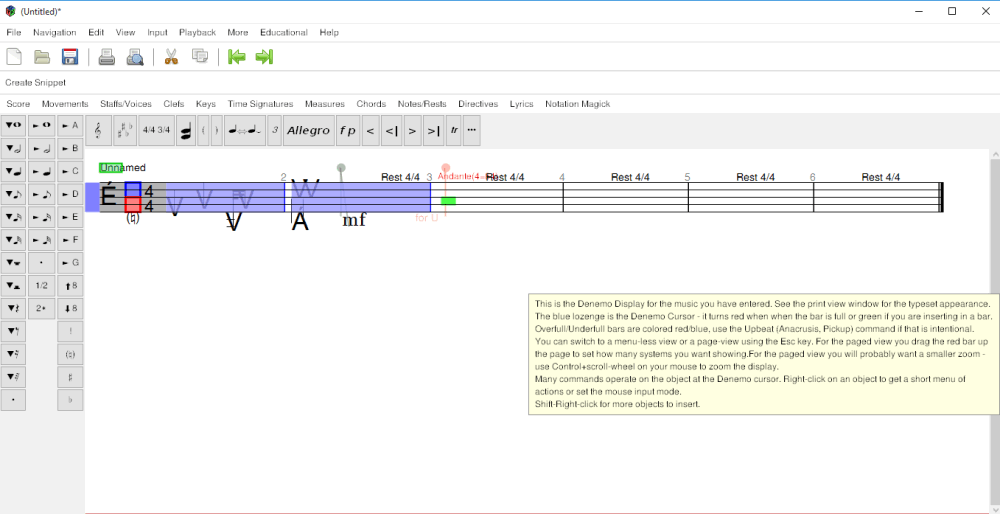Click the '>|' diminuendo end button
The width and height of the screenshot is (1000, 514).
pyautogui.click(x=434, y=130)
